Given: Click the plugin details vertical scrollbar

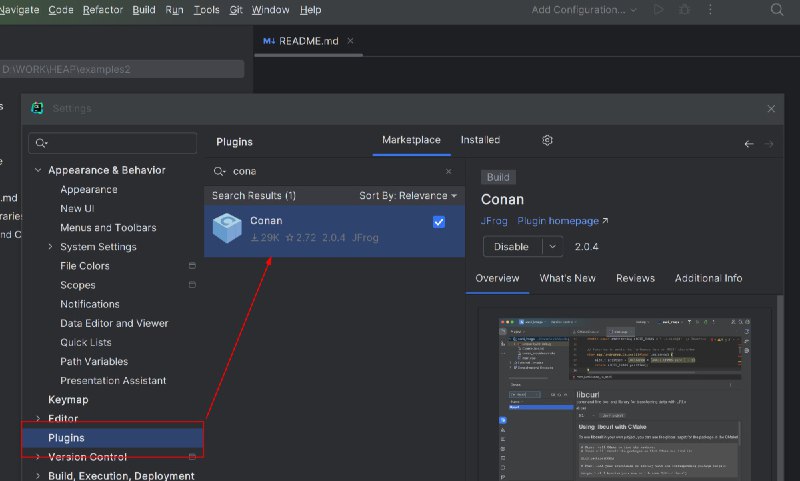Looking at the screenshot, I should (780, 388).
